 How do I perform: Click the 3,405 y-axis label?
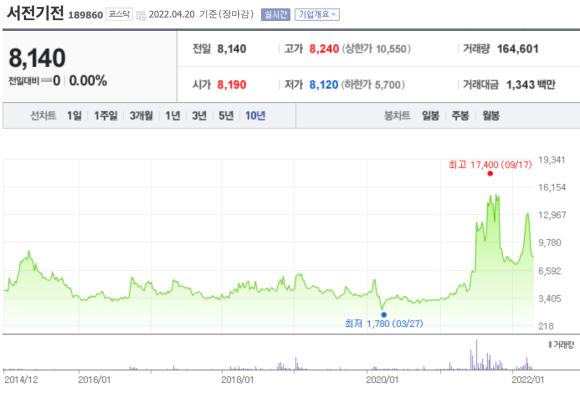click(550, 299)
